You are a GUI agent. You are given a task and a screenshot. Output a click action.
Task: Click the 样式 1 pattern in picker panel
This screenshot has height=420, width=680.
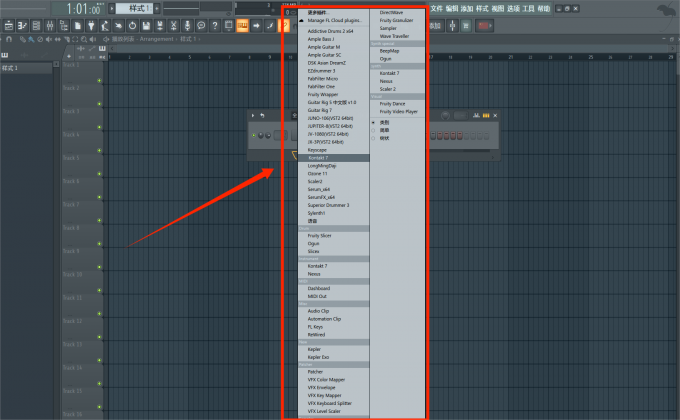click(x=26, y=68)
